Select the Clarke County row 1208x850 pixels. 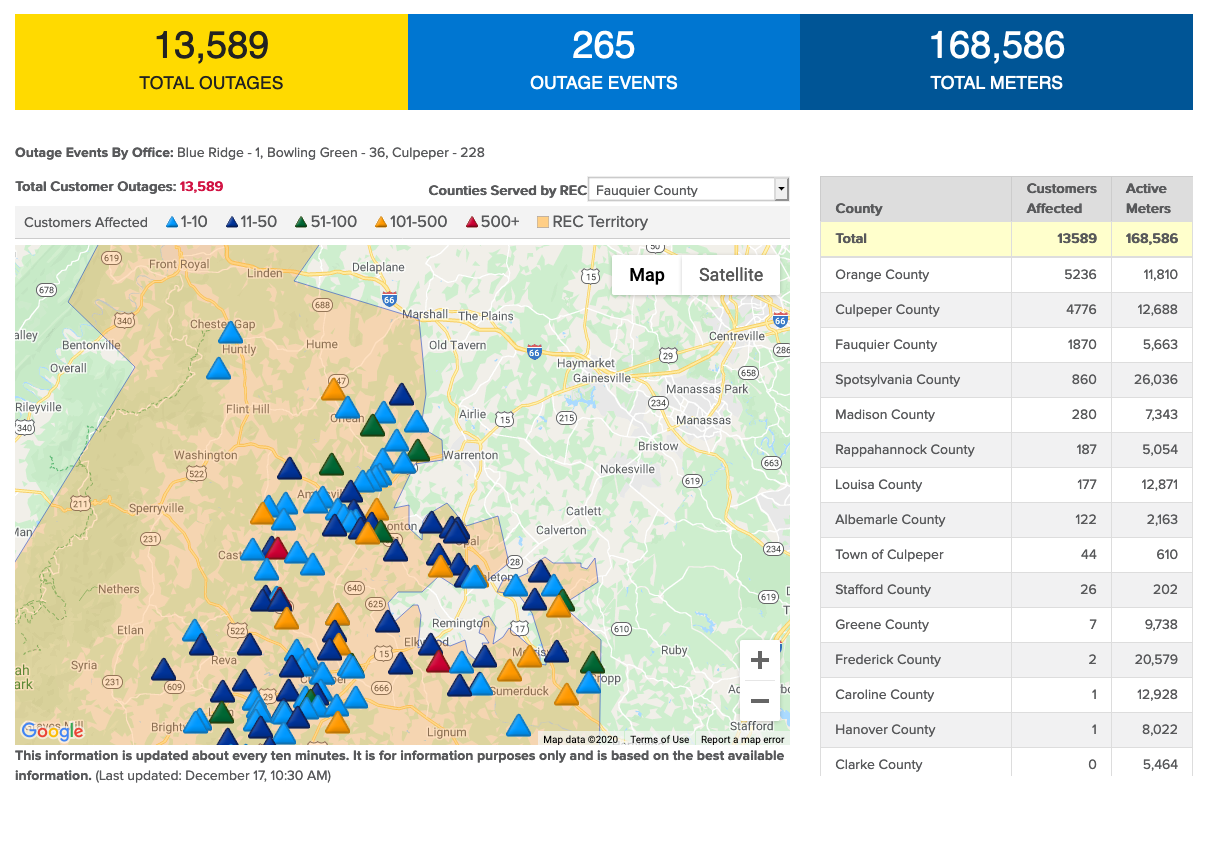(1006, 762)
